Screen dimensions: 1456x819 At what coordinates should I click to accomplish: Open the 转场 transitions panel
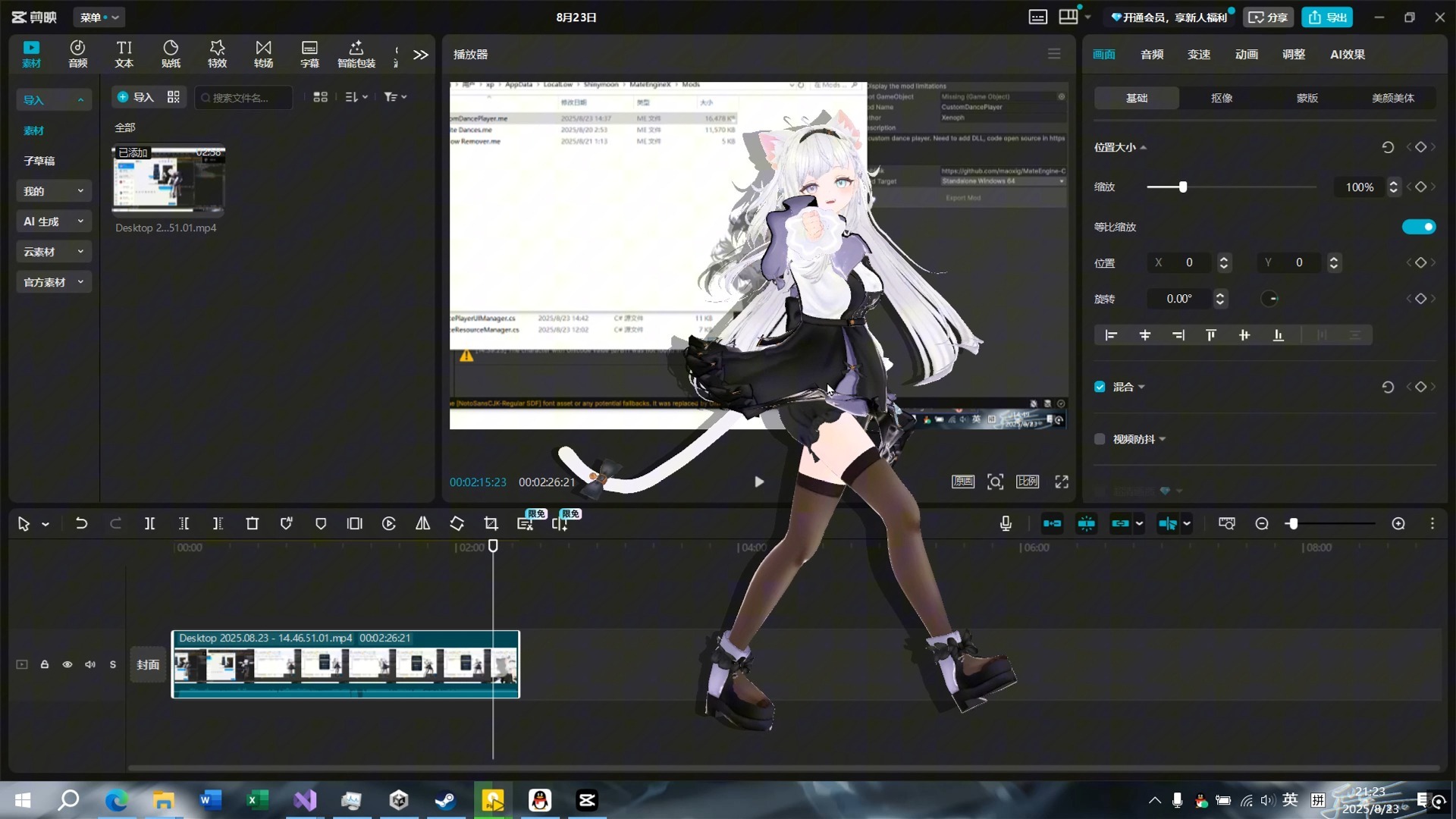(x=263, y=54)
